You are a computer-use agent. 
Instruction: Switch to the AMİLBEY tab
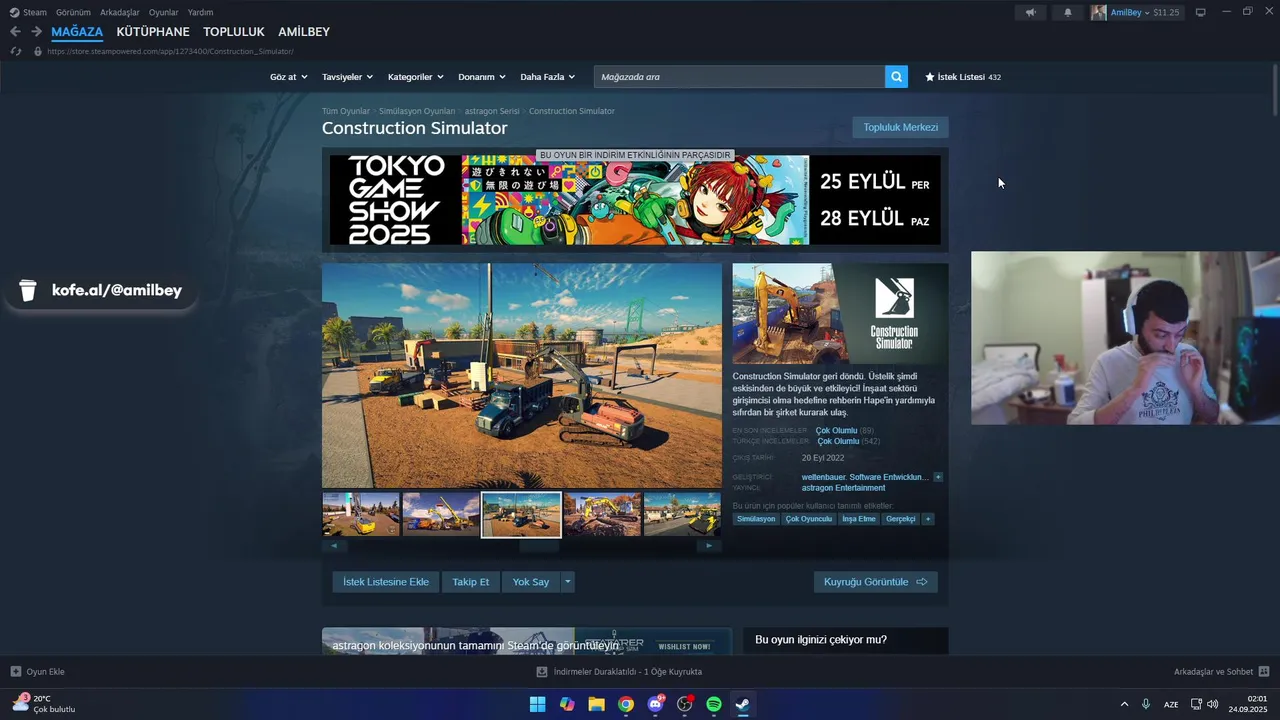click(x=304, y=32)
